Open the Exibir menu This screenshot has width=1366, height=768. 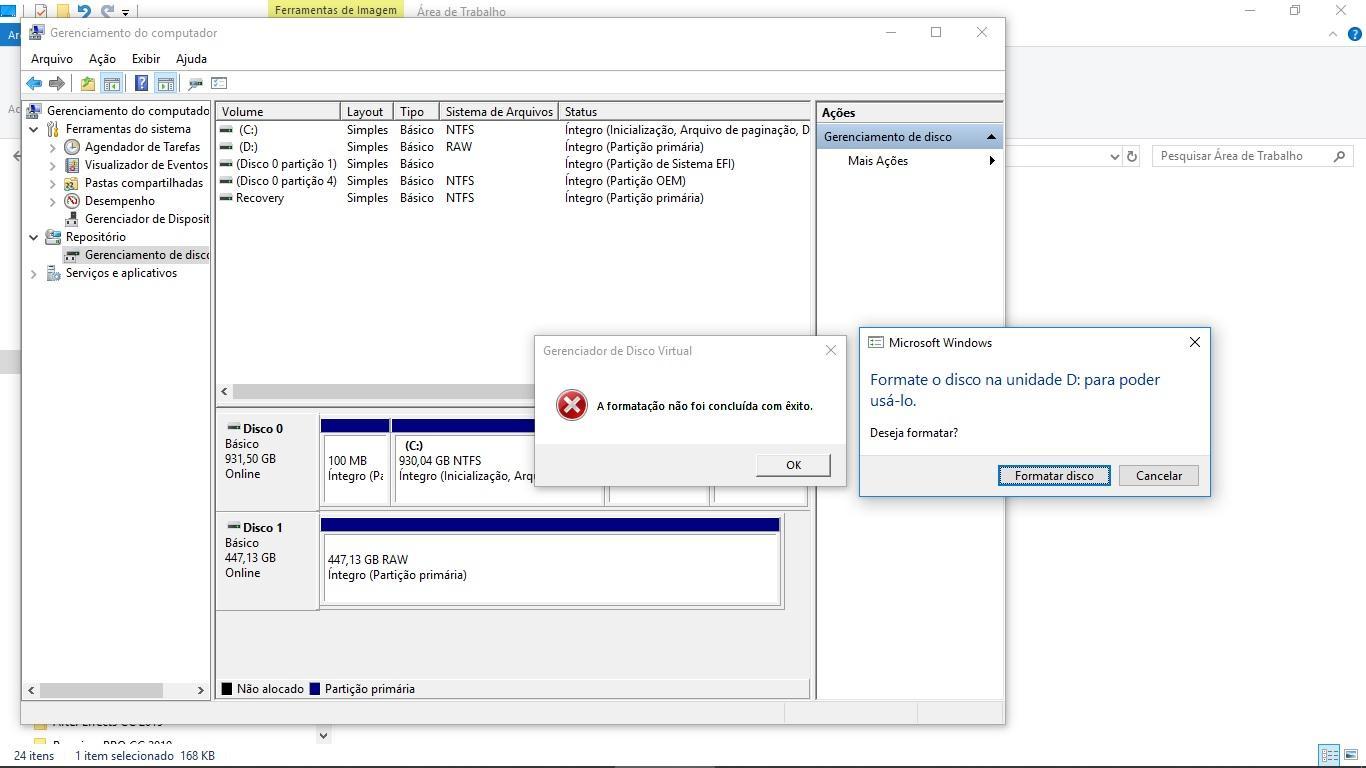146,59
